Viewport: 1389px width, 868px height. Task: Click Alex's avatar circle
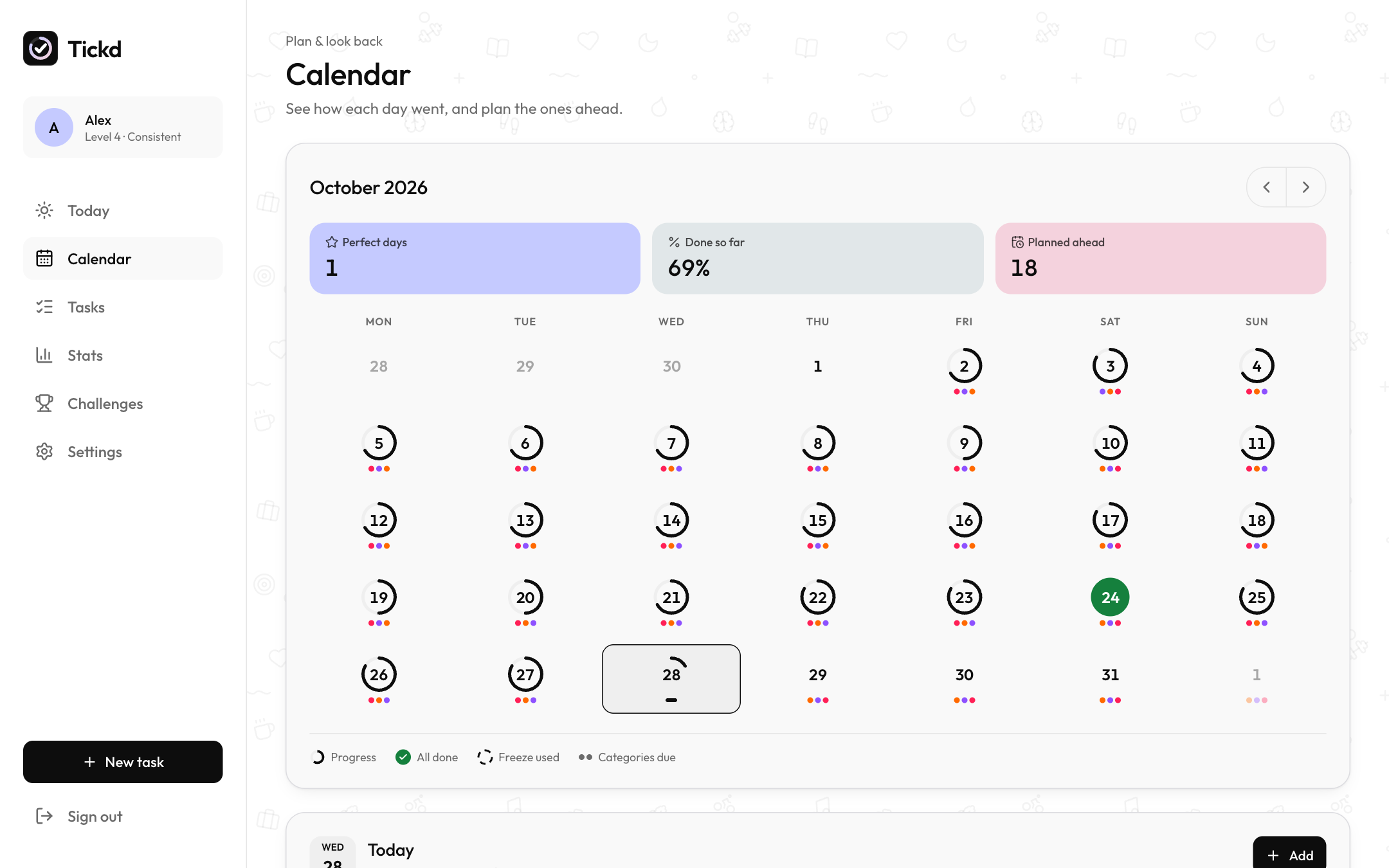tap(54, 127)
